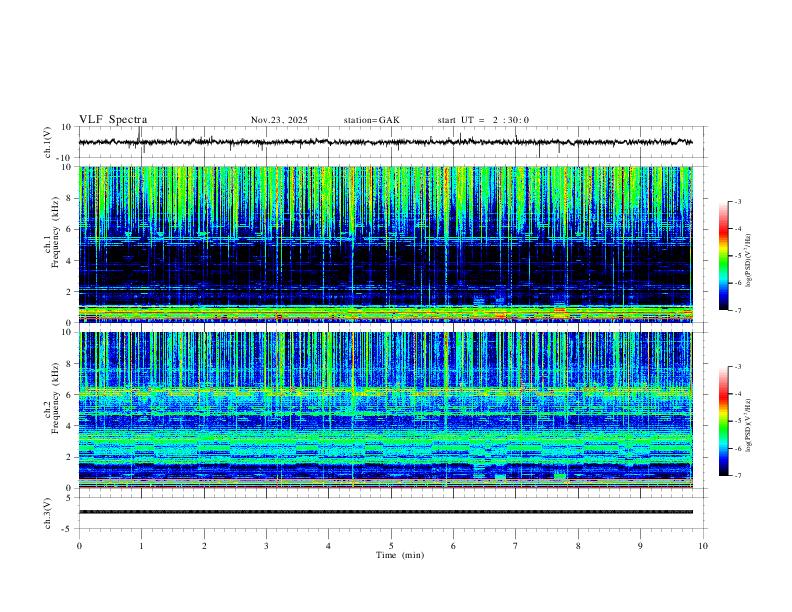This screenshot has width=792, height=612.
Task: Click the "-5" tick on ch.2 color bar
Action: [737, 421]
